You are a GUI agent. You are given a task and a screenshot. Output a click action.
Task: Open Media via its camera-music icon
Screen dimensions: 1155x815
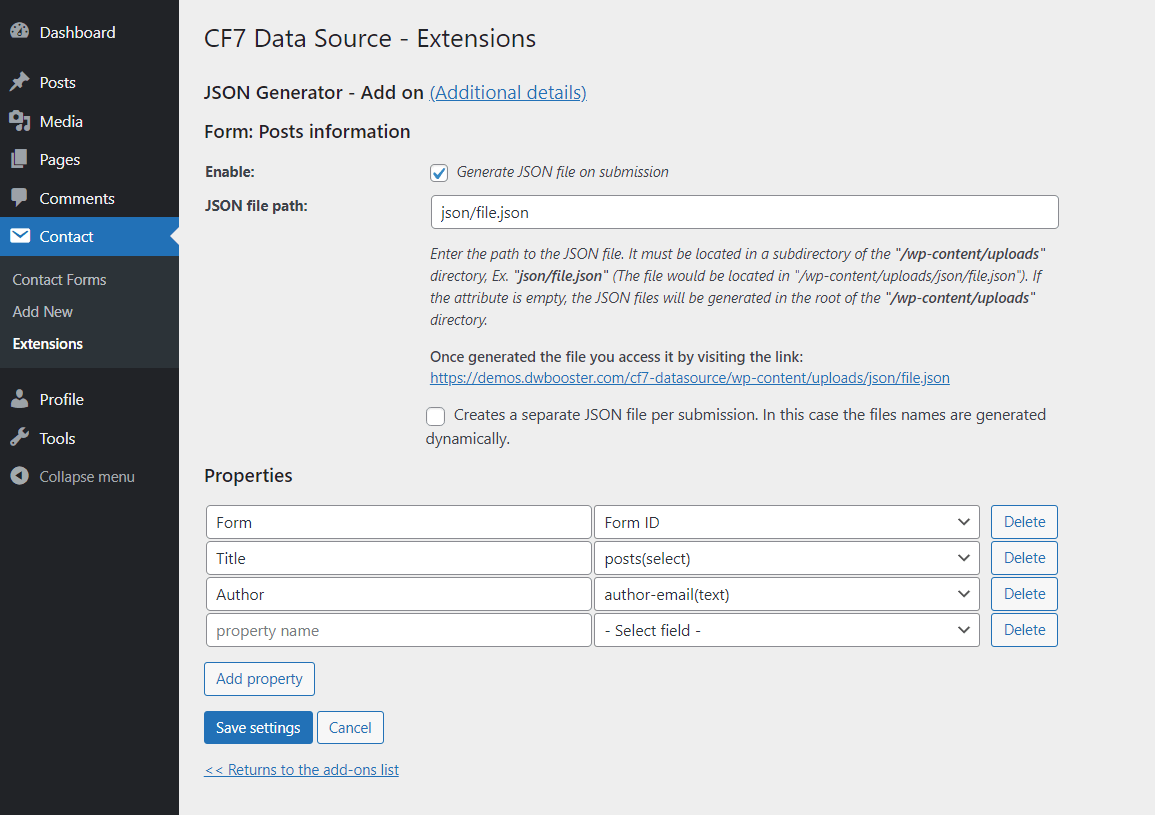19,121
